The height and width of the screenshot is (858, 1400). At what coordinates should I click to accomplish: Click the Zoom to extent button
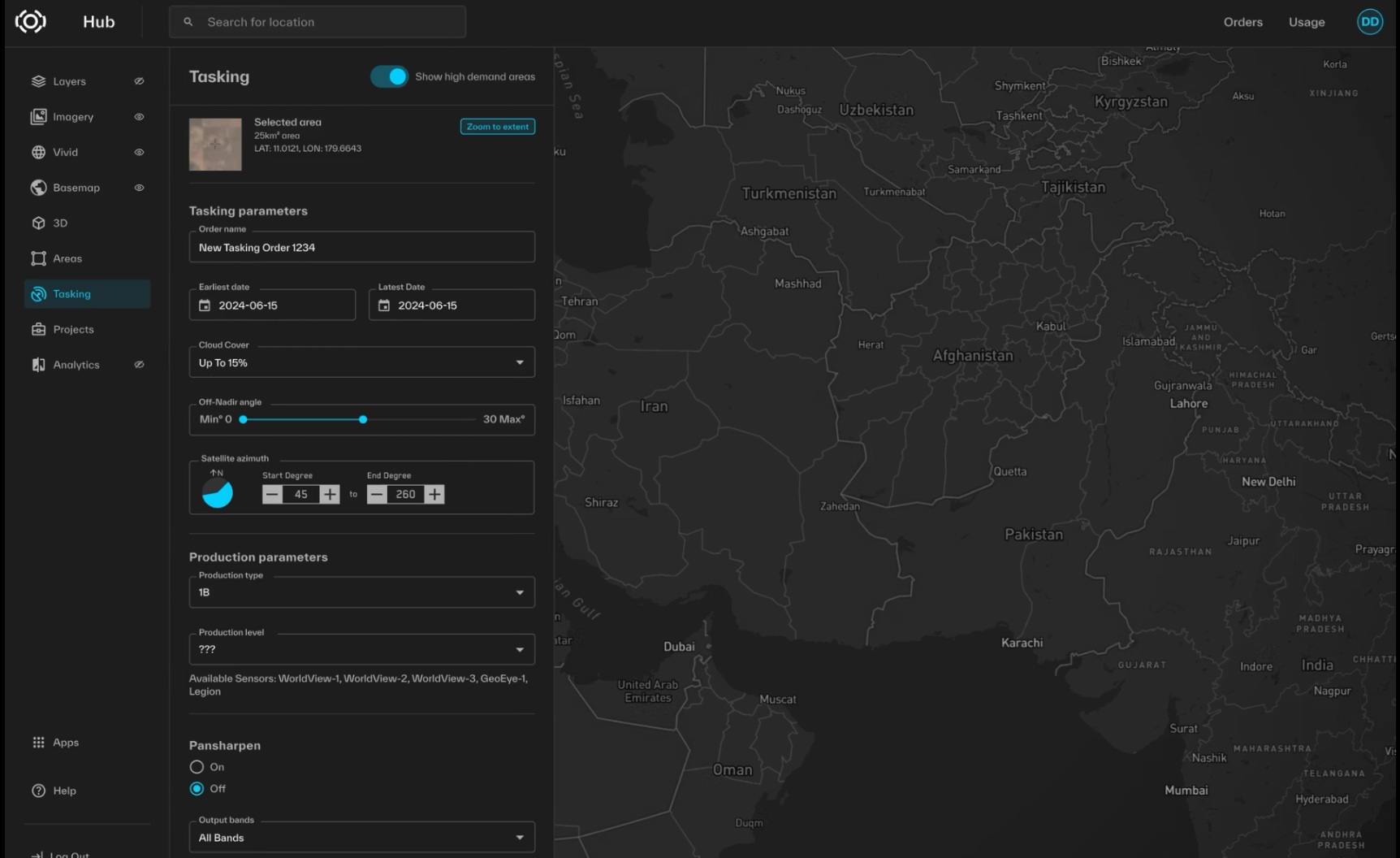tap(497, 127)
